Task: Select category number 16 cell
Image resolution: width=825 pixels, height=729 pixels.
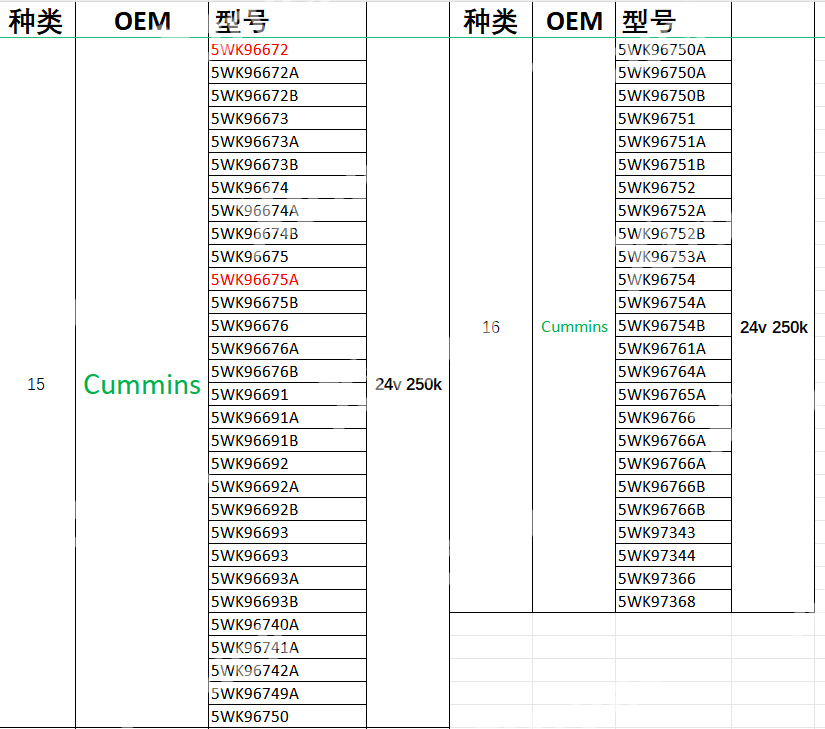Action: click(490, 327)
